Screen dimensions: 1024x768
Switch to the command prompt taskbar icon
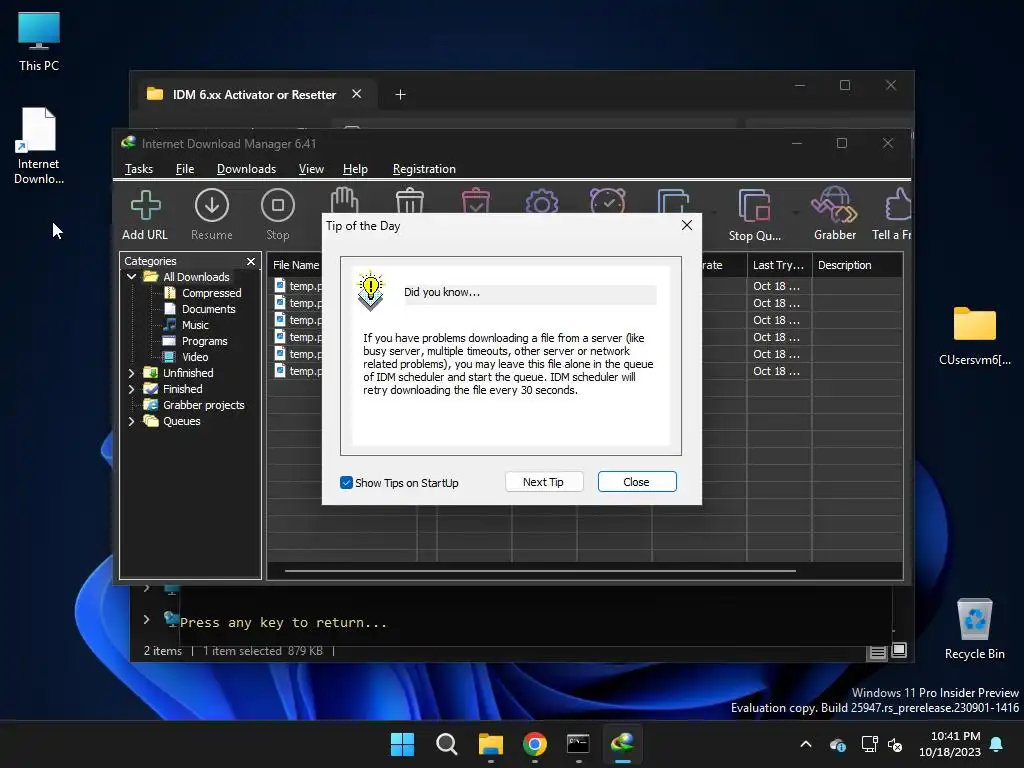[x=579, y=744]
